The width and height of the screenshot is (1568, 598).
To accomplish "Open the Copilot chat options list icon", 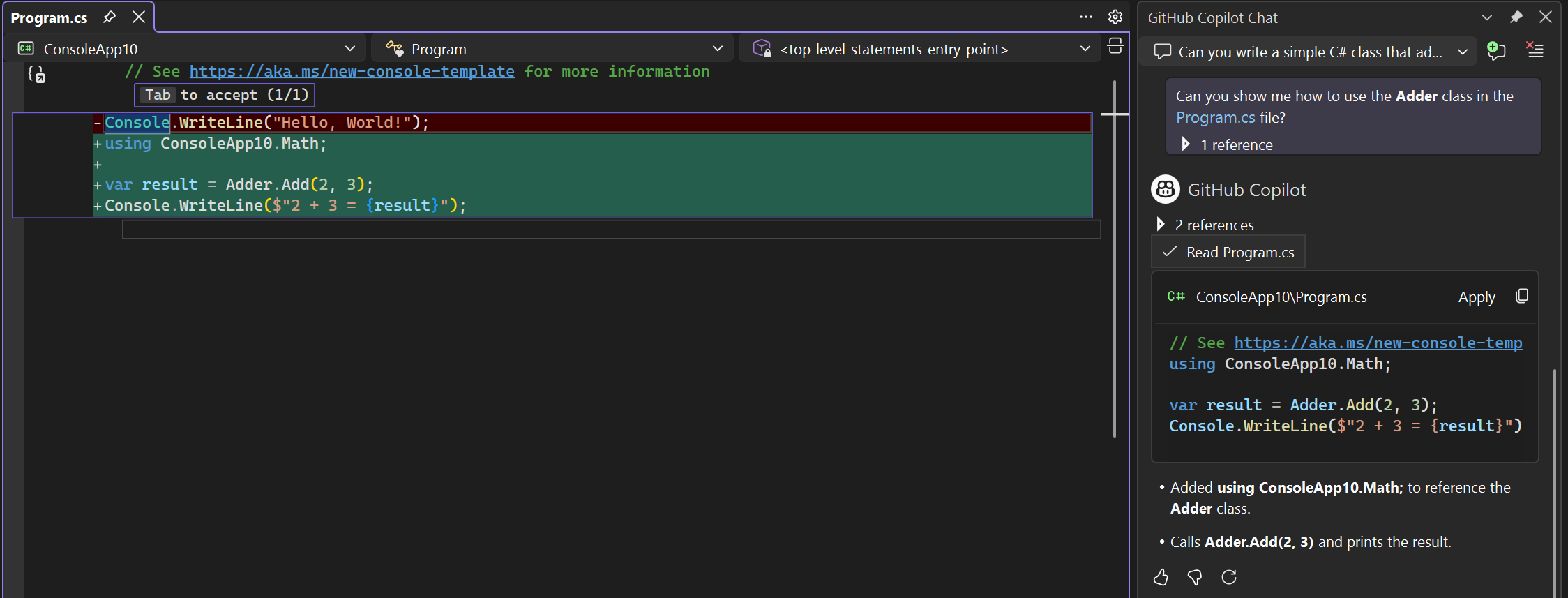I will click(1535, 50).
